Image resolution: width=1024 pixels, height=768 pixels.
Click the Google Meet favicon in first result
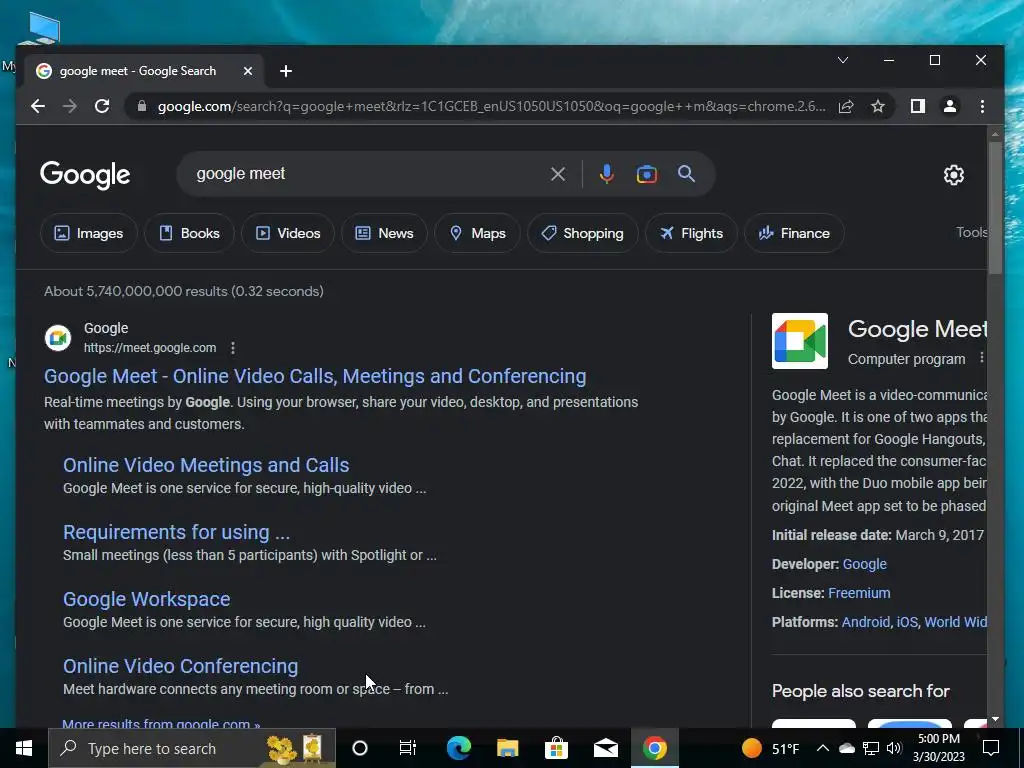coord(58,338)
